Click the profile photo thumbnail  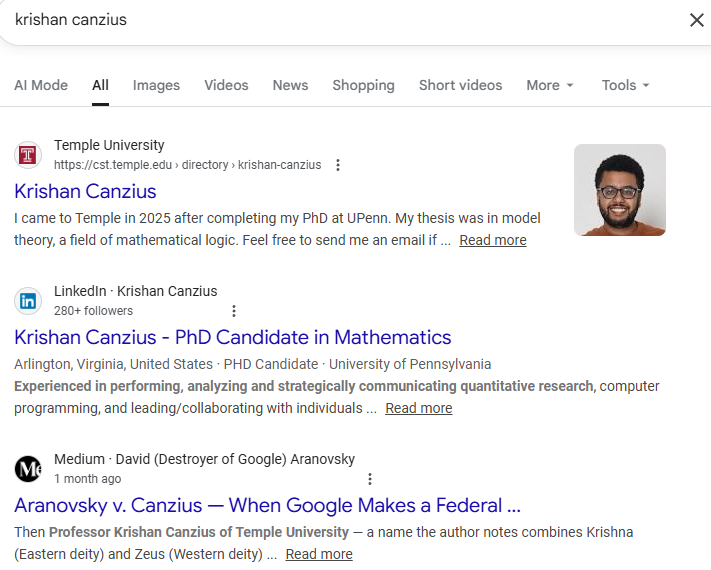point(619,190)
